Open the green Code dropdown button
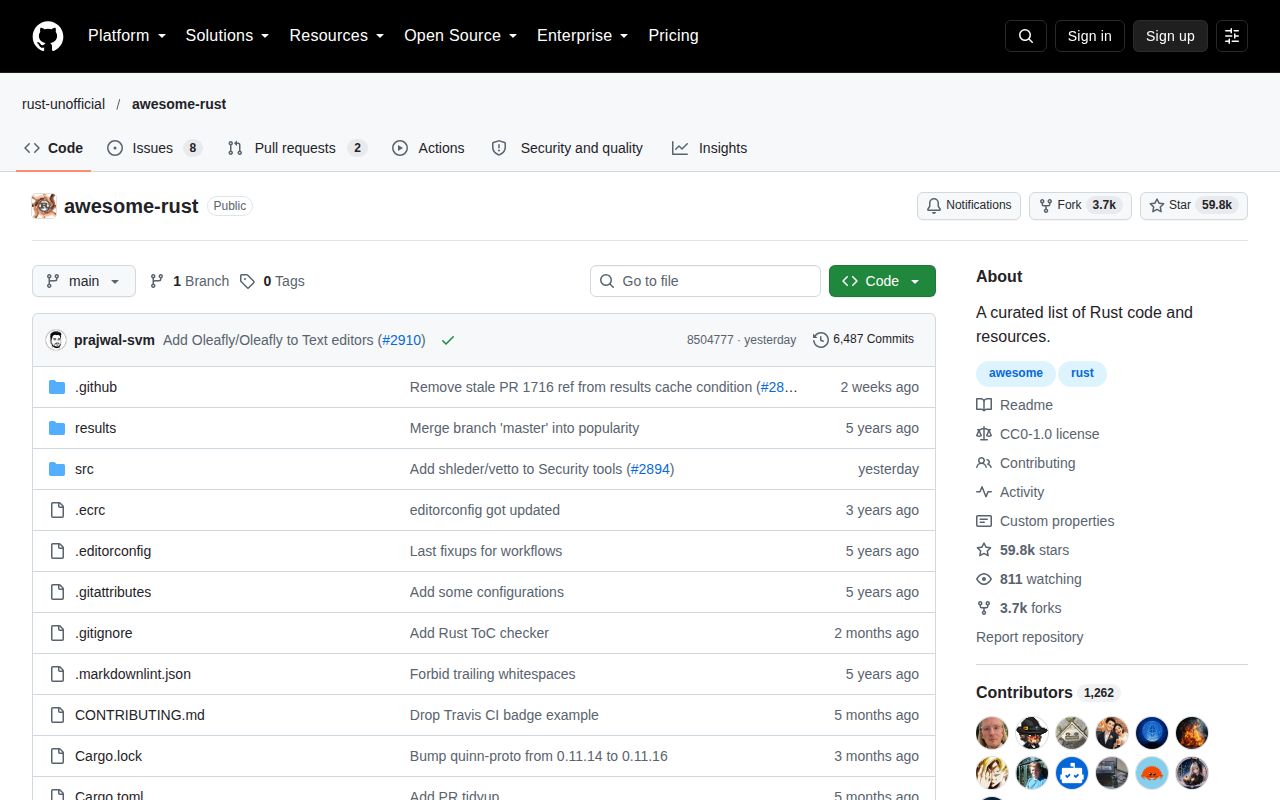Viewport: 1280px width, 800px height. tap(882, 281)
